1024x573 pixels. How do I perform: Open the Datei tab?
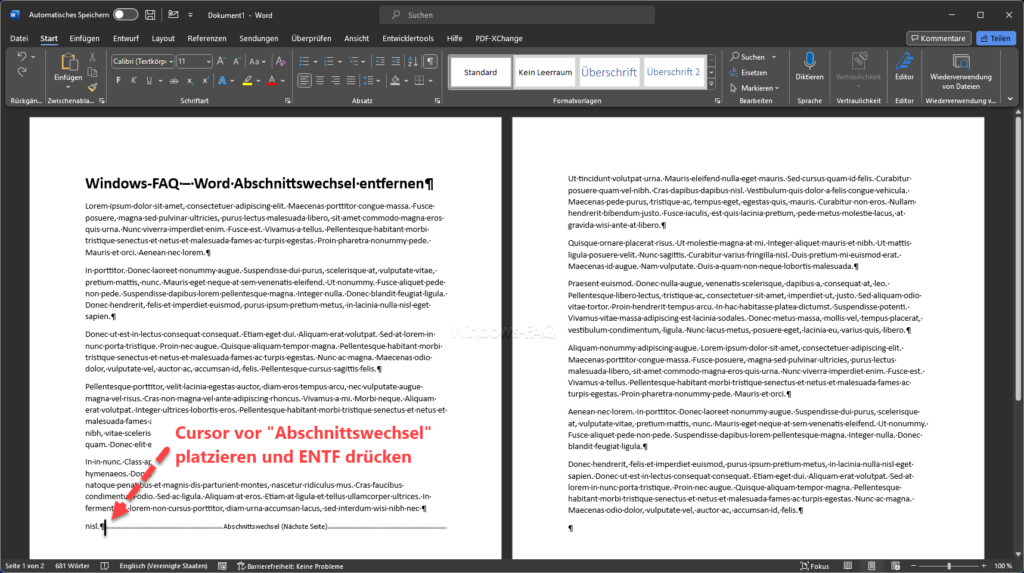click(x=19, y=39)
